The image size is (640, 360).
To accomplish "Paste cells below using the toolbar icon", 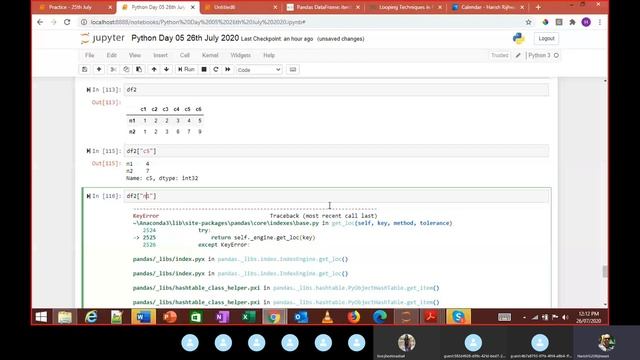I will [x=139, y=69].
